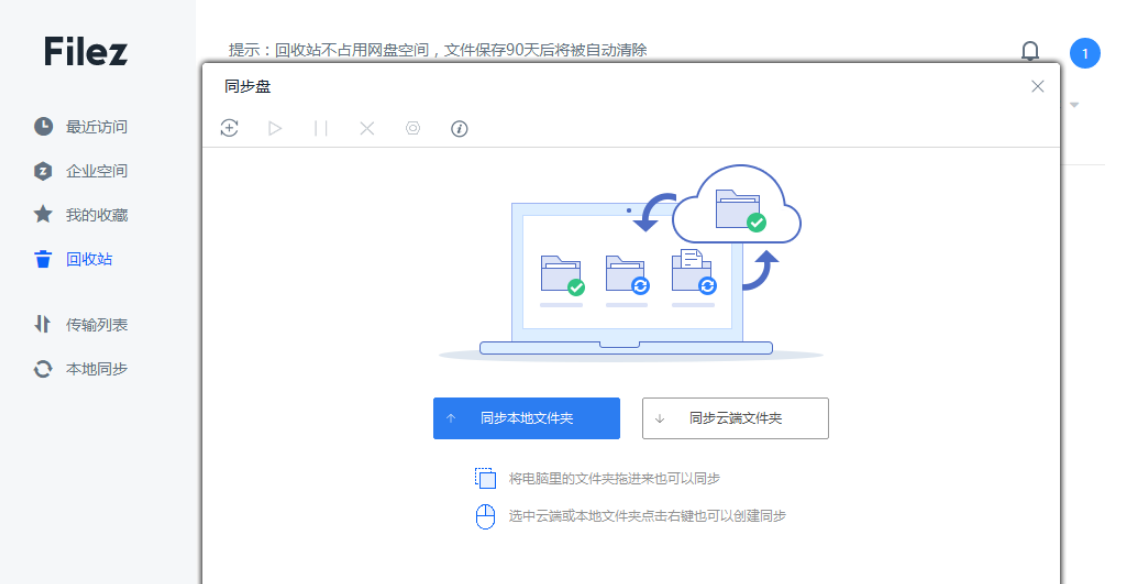The height and width of the screenshot is (584, 1123).
Task: Expand the dropdown arrow under the avatar
Action: [1074, 105]
